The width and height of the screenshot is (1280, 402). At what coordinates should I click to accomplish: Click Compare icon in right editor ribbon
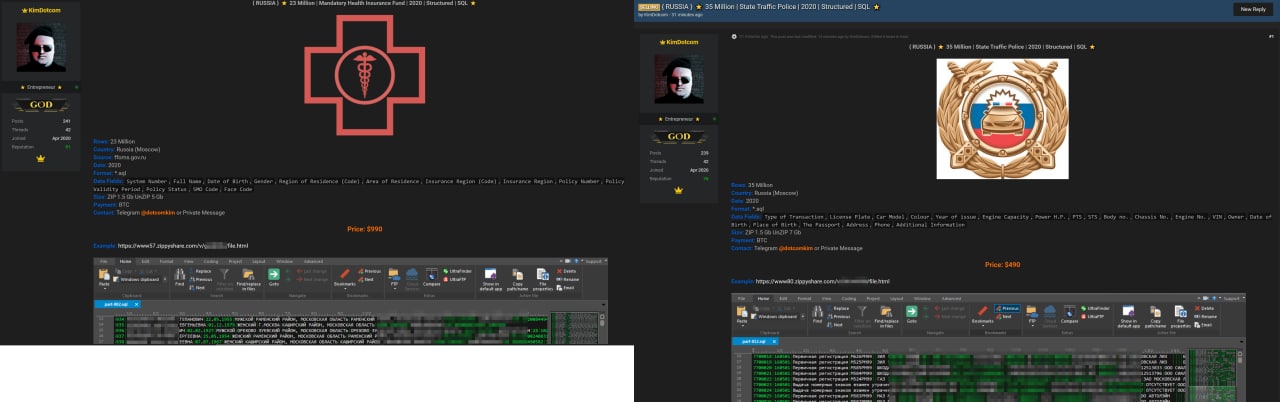pos(1069,313)
